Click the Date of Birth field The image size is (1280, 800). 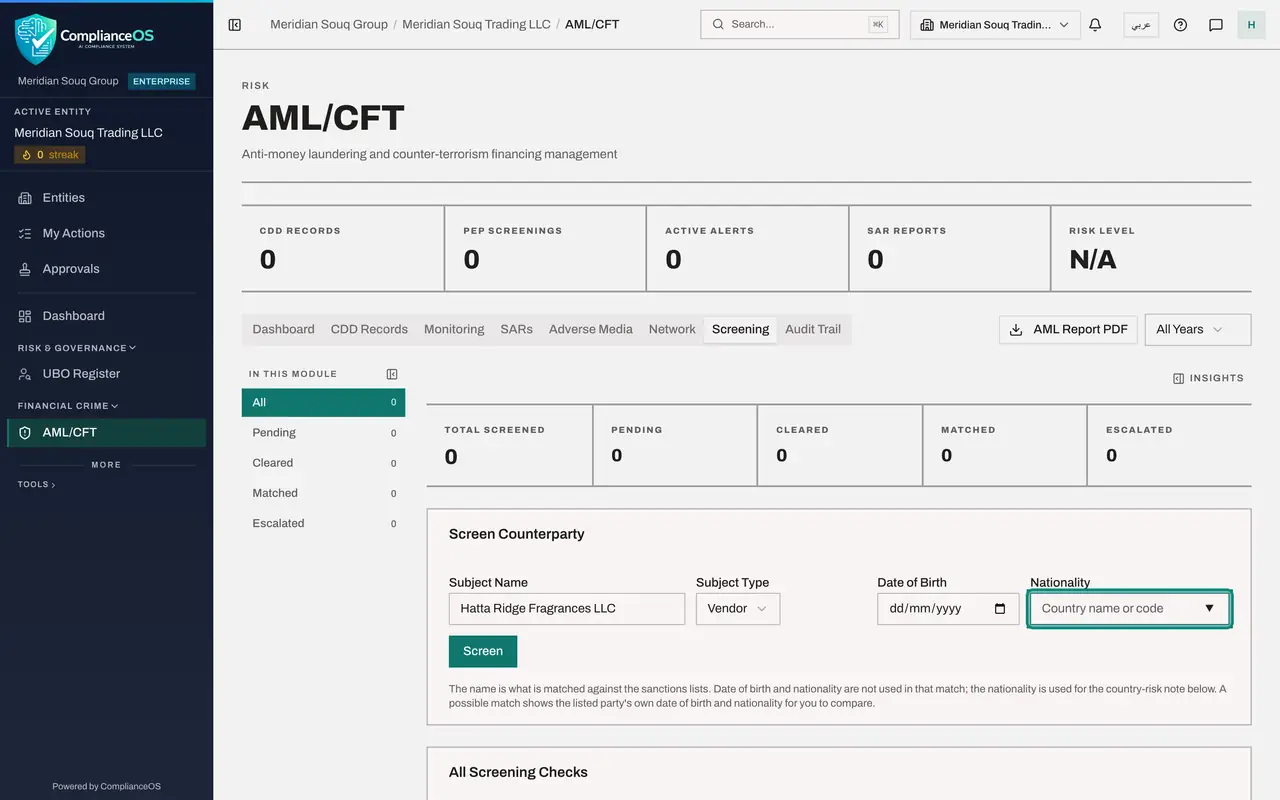(948, 609)
